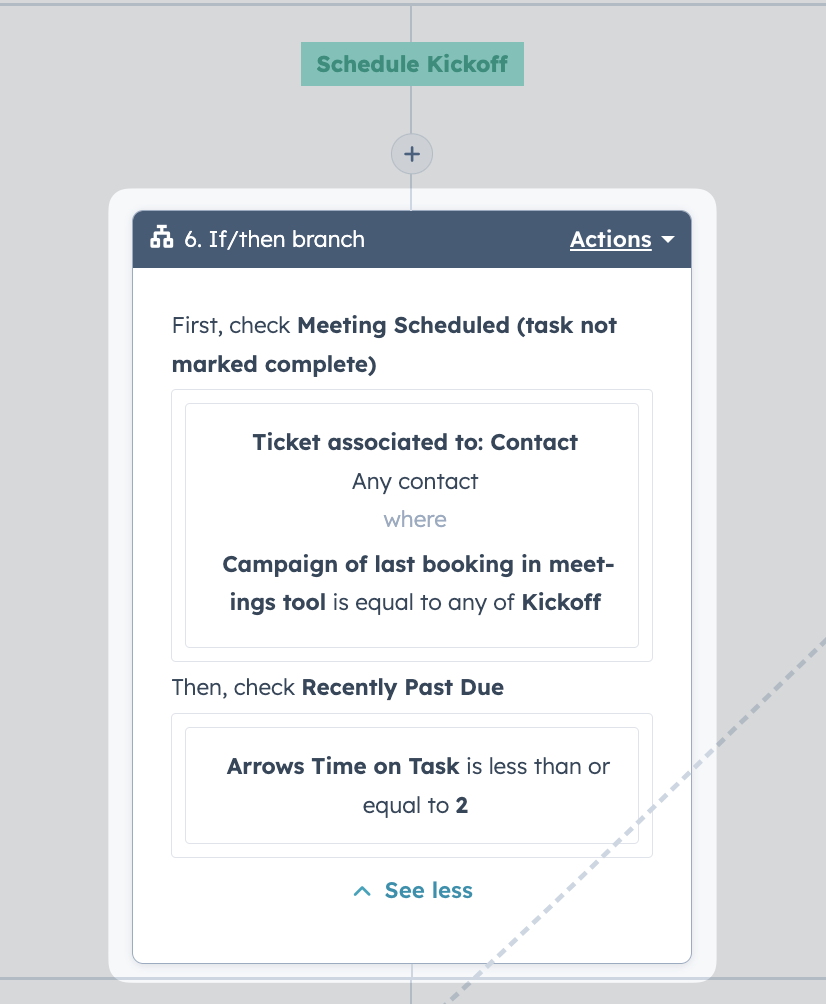Click the empty area below See less
This screenshot has height=1004, width=826.
click(x=412, y=933)
